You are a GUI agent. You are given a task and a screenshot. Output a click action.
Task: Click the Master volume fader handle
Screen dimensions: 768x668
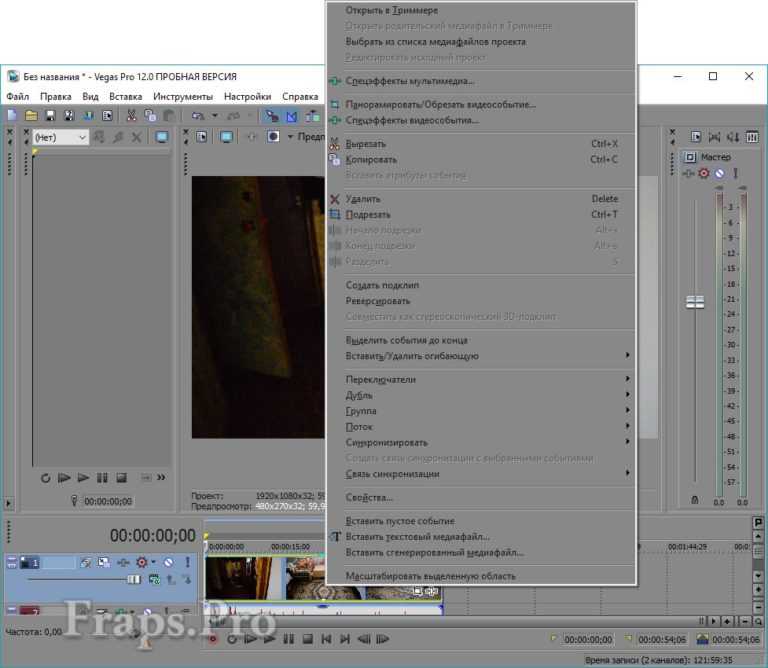pos(695,302)
